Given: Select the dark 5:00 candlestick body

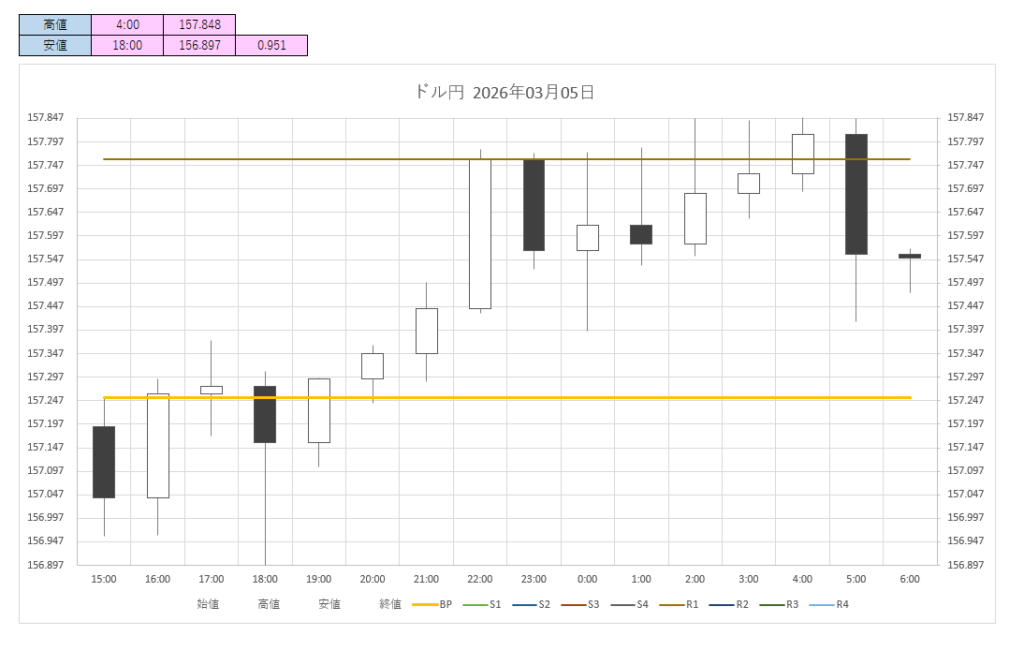Looking at the screenshot, I should (856, 193).
